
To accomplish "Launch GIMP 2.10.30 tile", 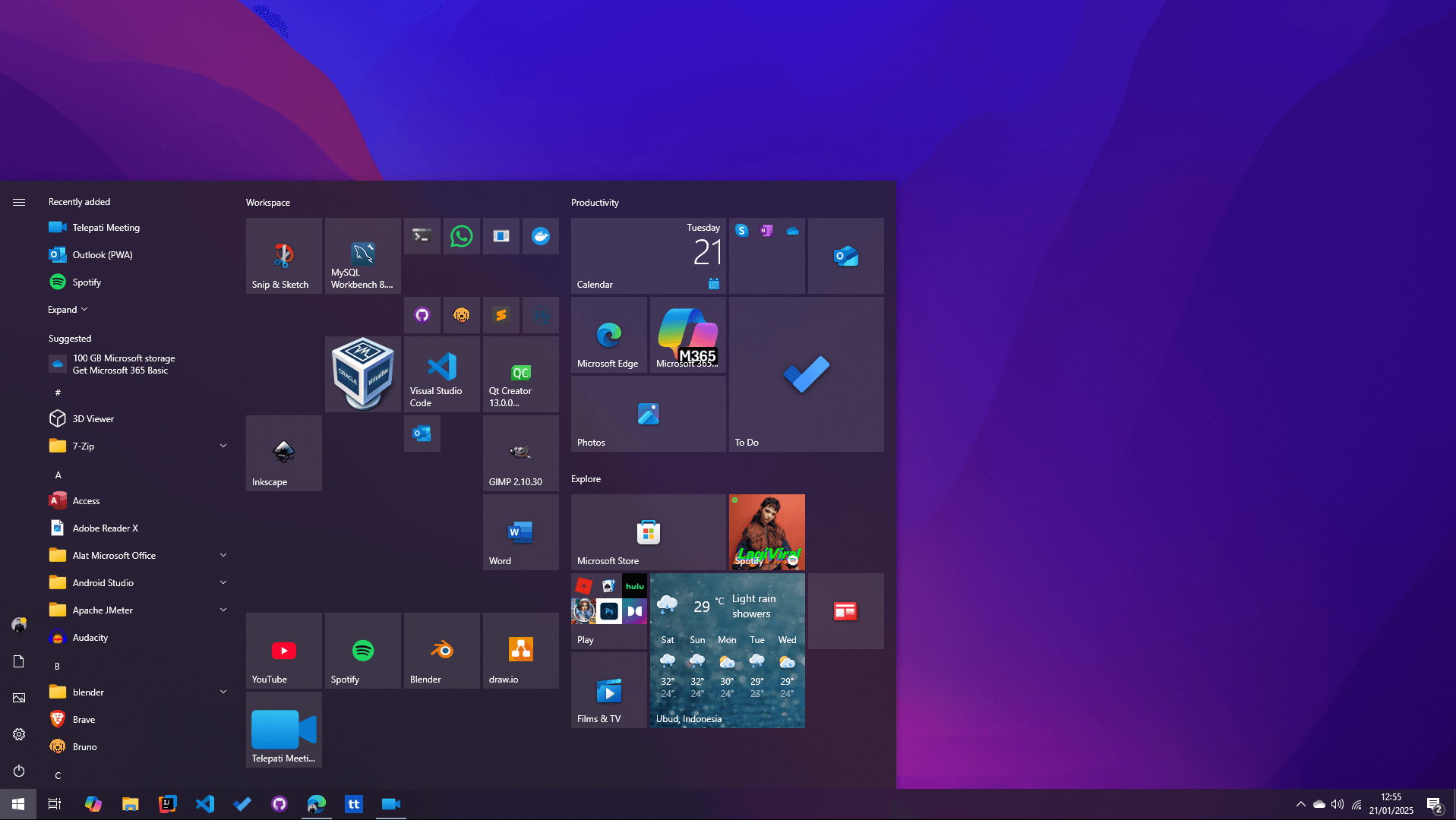I will [520, 453].
